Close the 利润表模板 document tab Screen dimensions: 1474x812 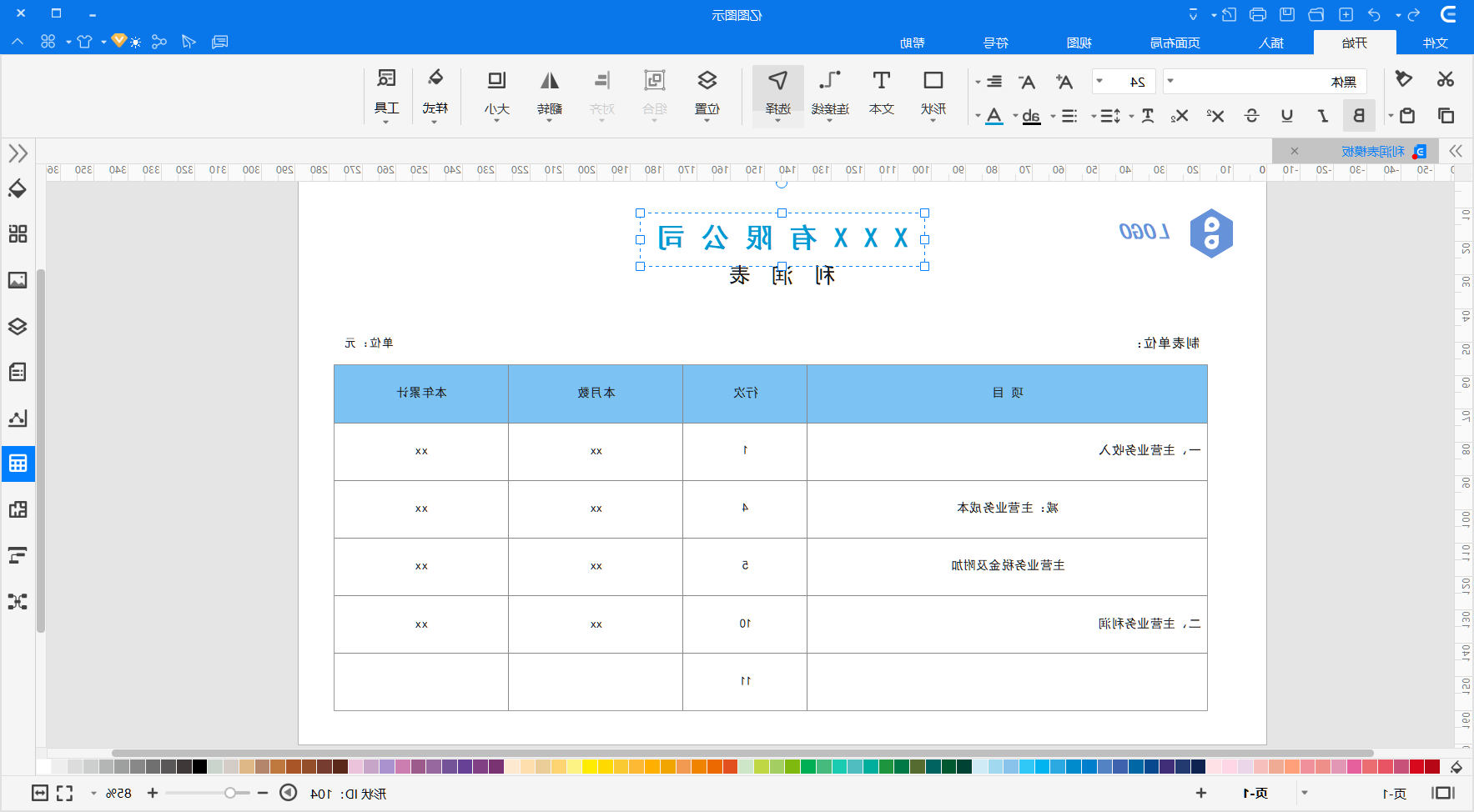click(1294, 151)
